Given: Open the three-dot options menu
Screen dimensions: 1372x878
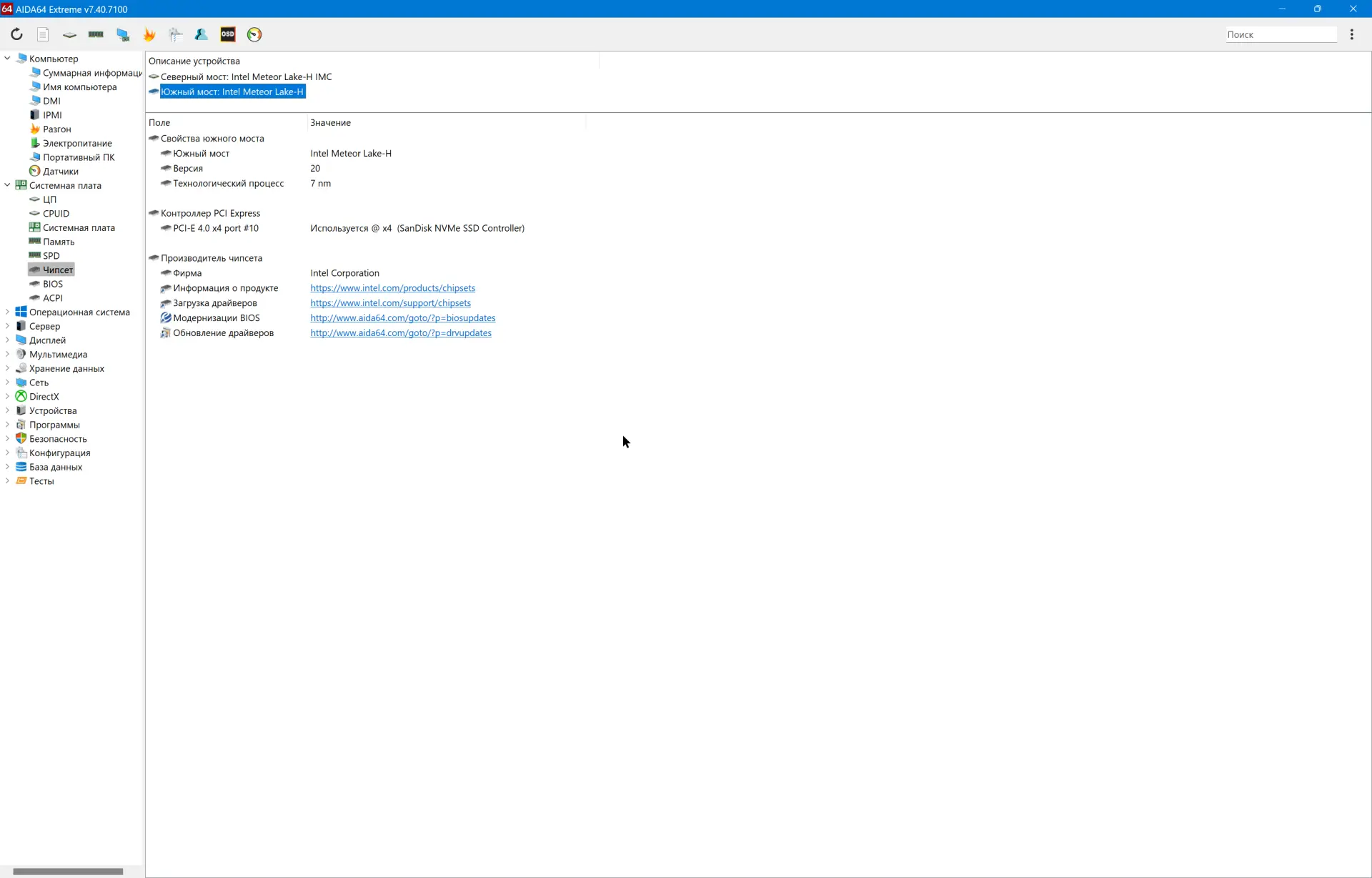Looking at the screenshot, I should 1351,34.
